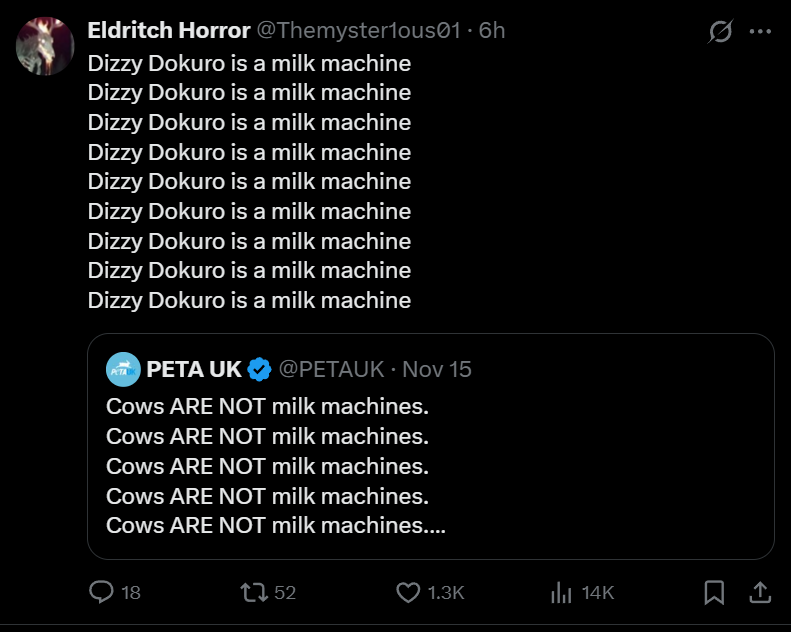Bookmark this tweet
The image size is (791, 632).
tap(714, 593)
